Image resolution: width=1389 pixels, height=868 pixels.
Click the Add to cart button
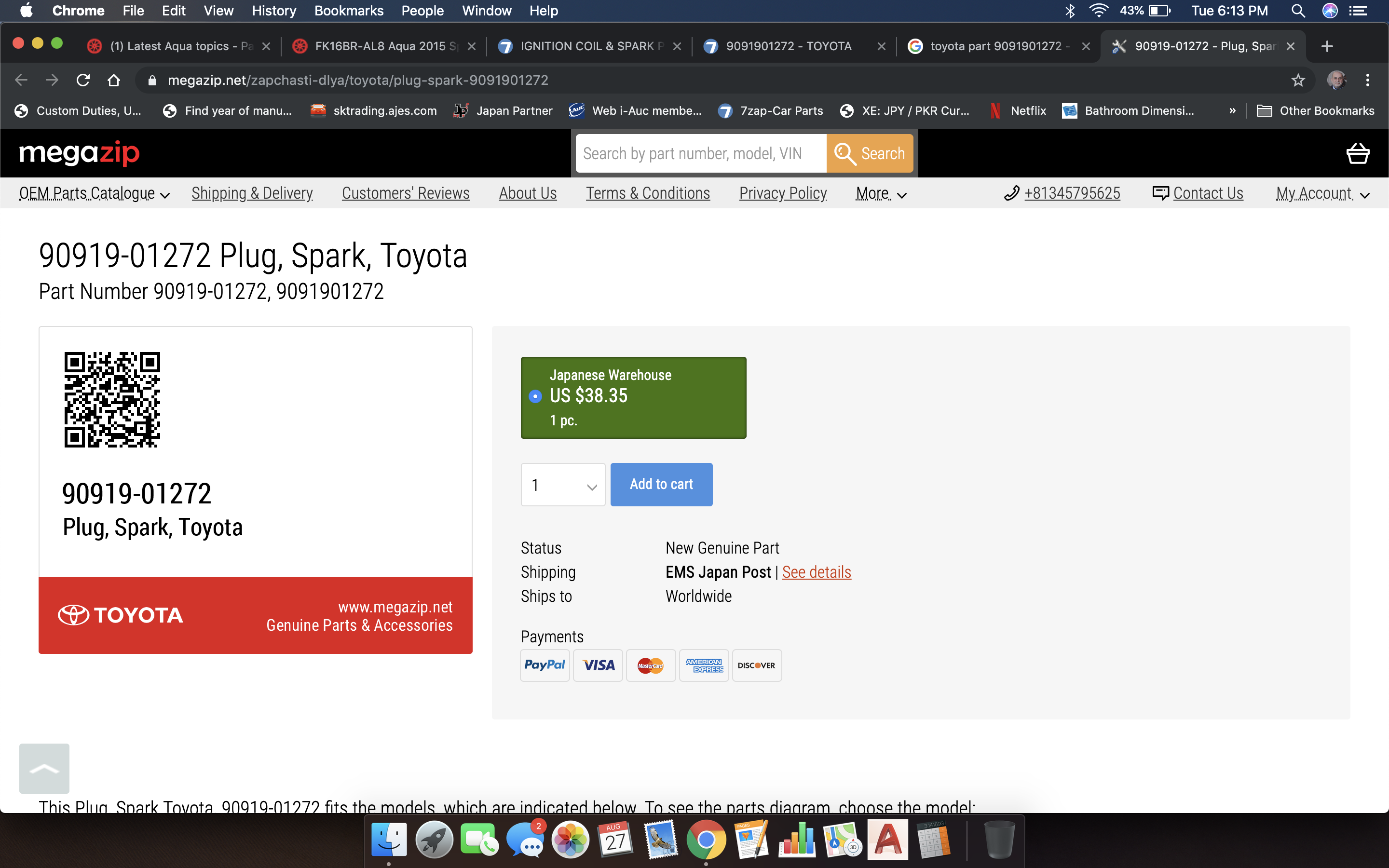point(661,485)
